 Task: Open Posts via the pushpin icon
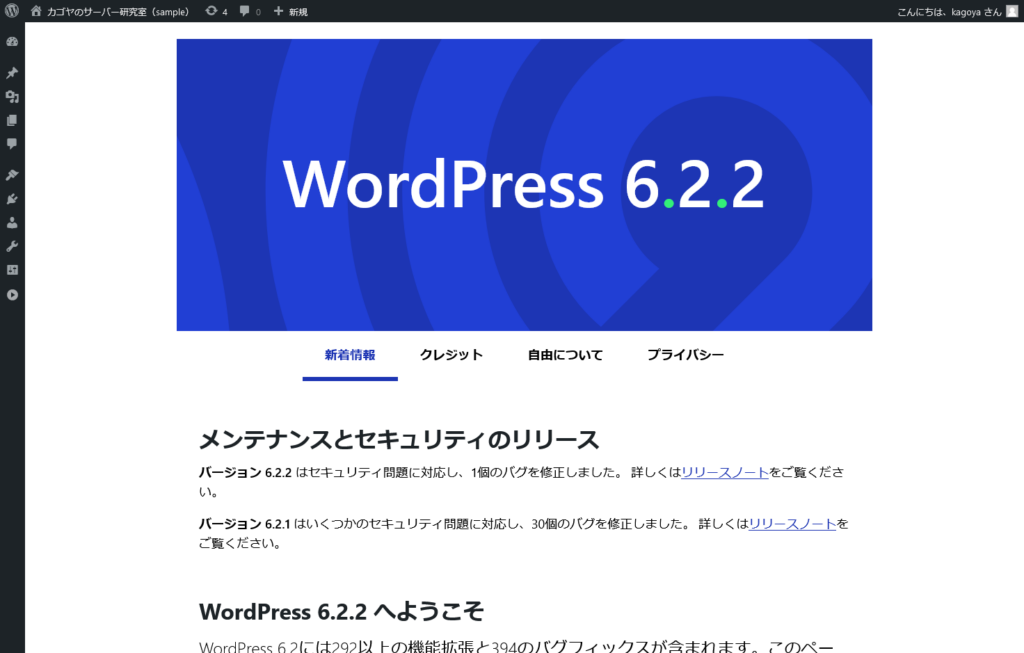click(12, 73)
